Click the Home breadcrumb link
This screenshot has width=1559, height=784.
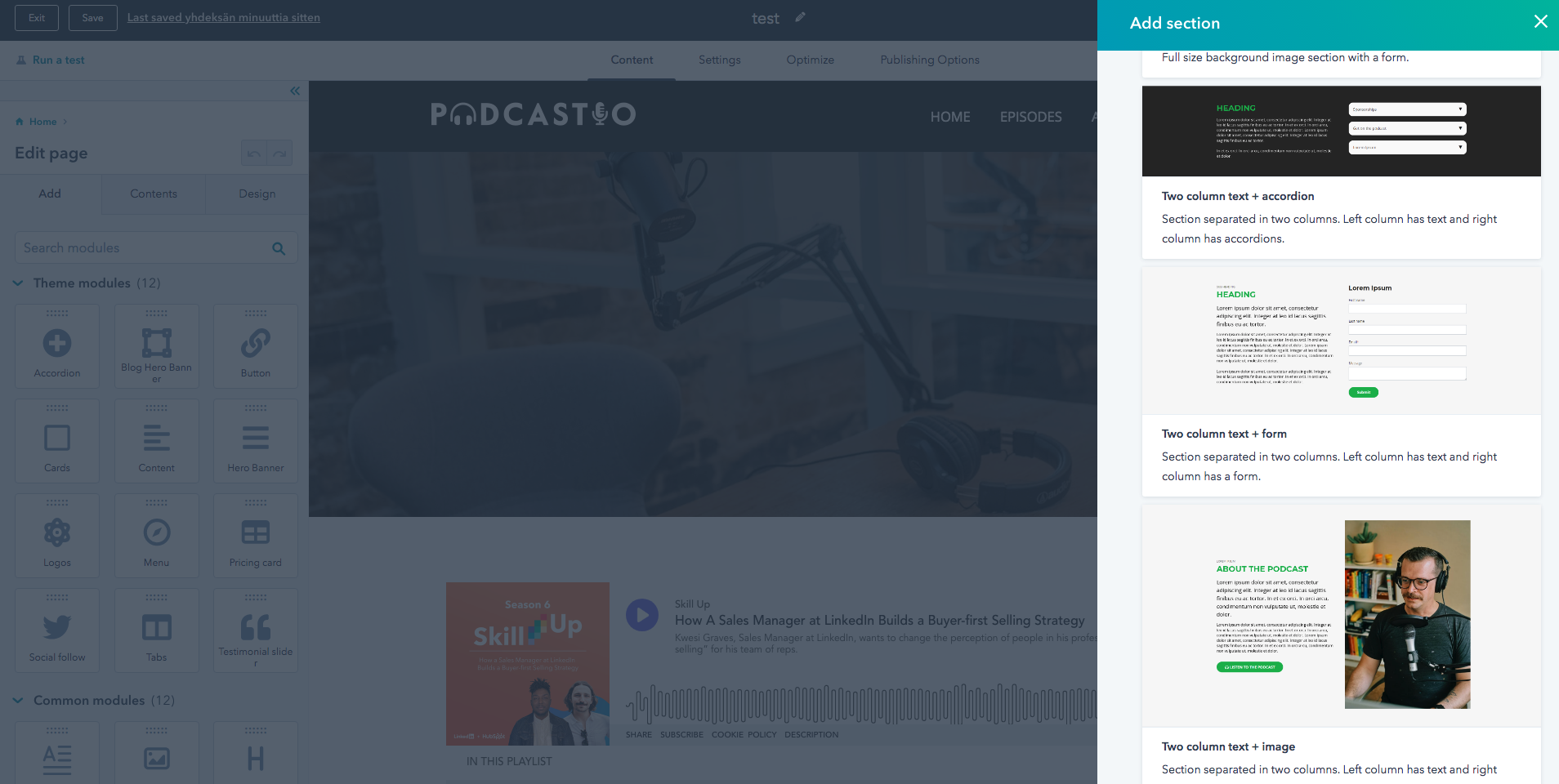[42, 122]
